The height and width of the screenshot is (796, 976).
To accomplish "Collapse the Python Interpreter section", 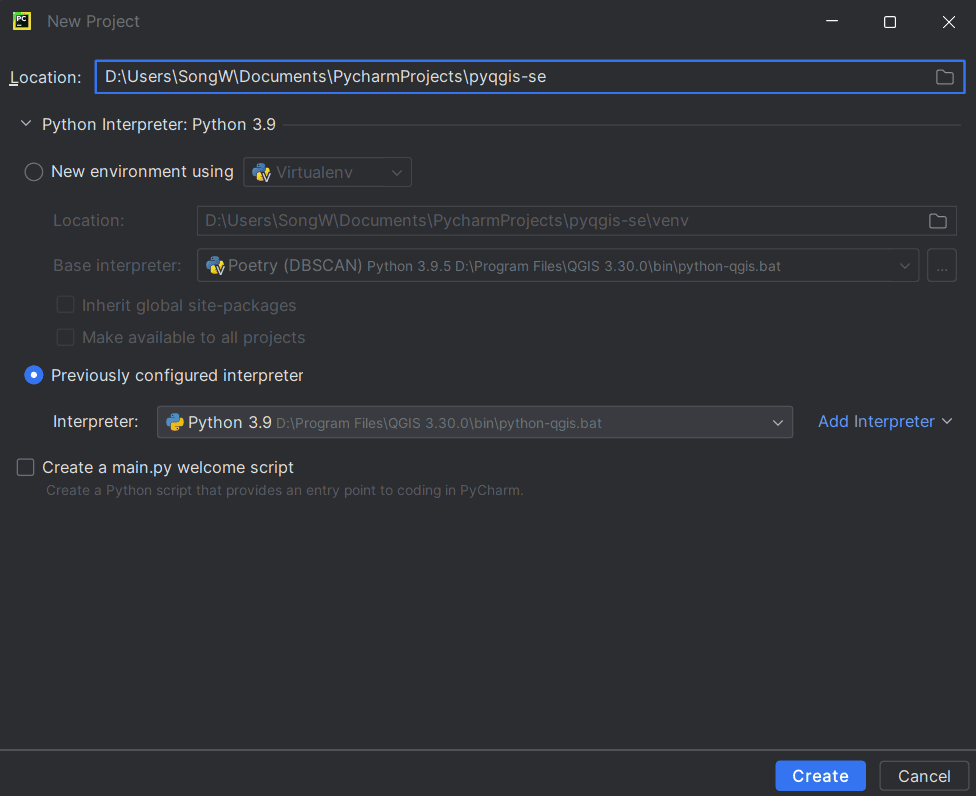I will click(26, 124).
